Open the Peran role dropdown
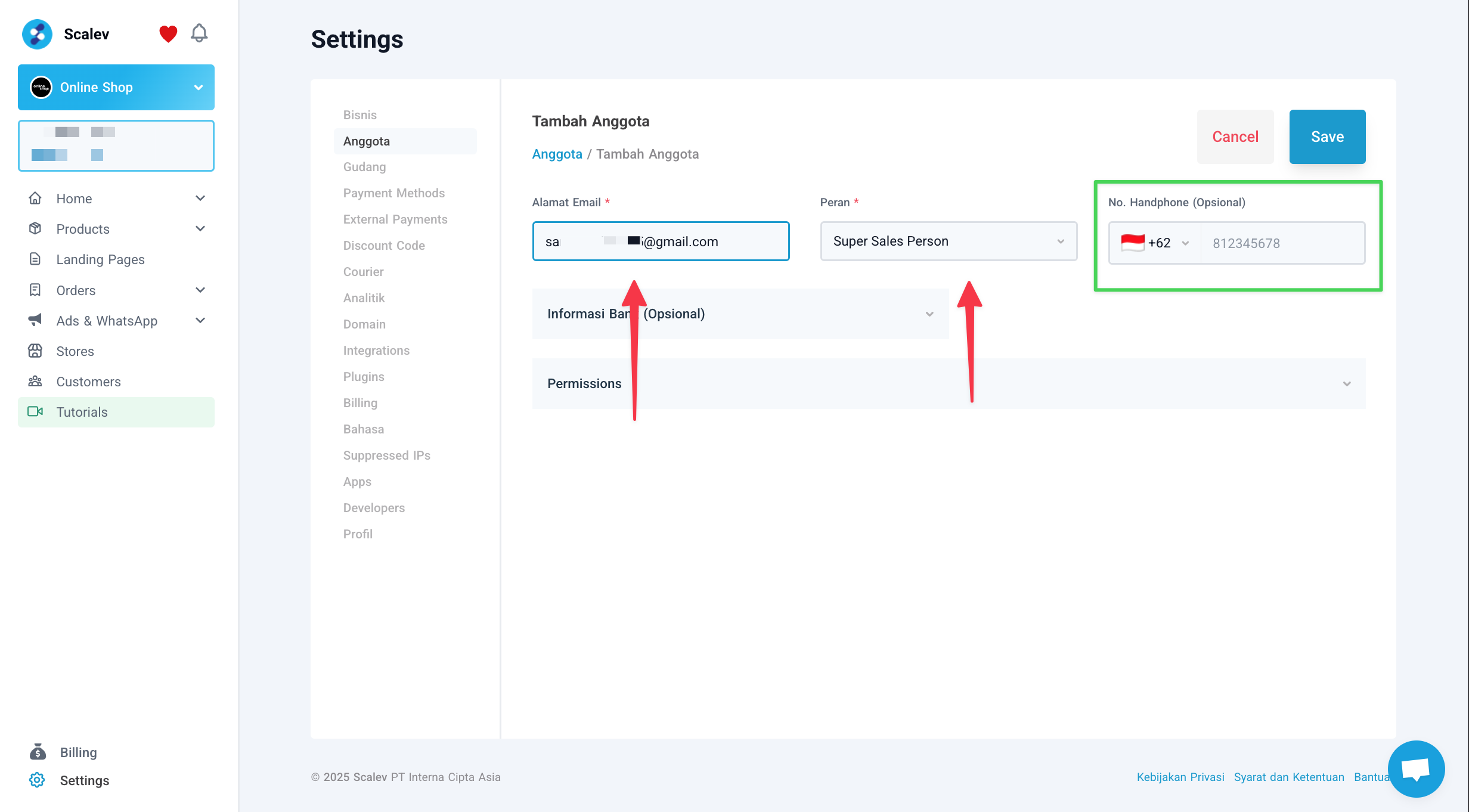The image size is (1469, 812). coord(949,241)
